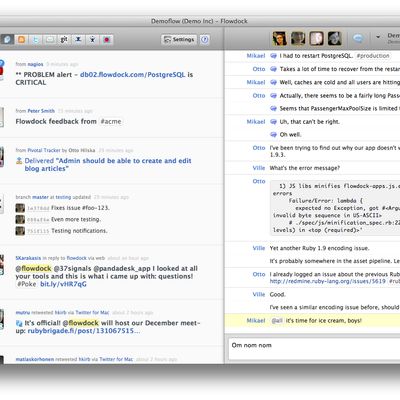The height and width of the screenshot is (400, 400).
Task: Open the flow selector dropdown arrow
Action: (378, 37)
